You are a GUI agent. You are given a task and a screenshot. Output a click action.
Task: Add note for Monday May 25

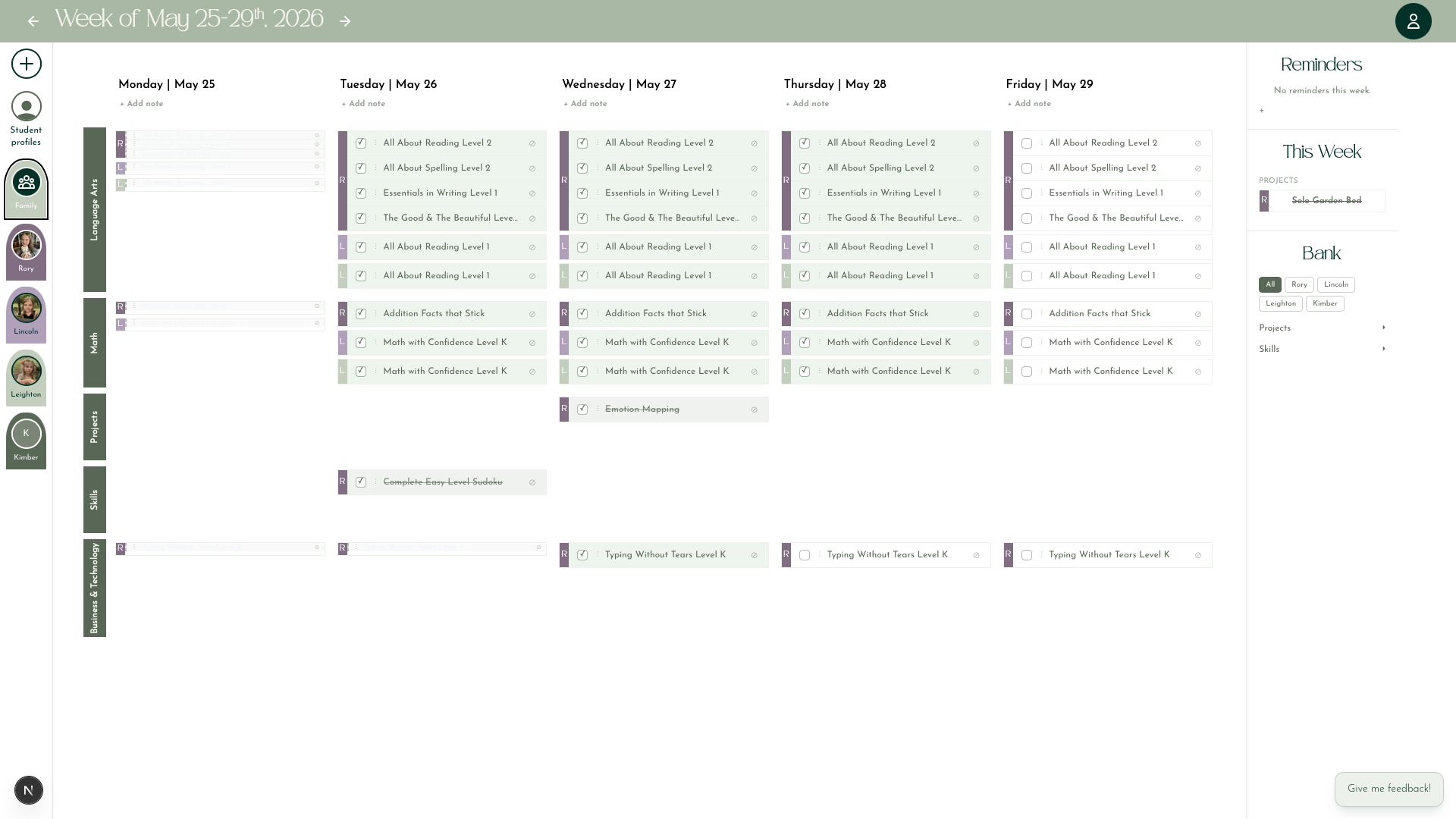coord(142,104)
